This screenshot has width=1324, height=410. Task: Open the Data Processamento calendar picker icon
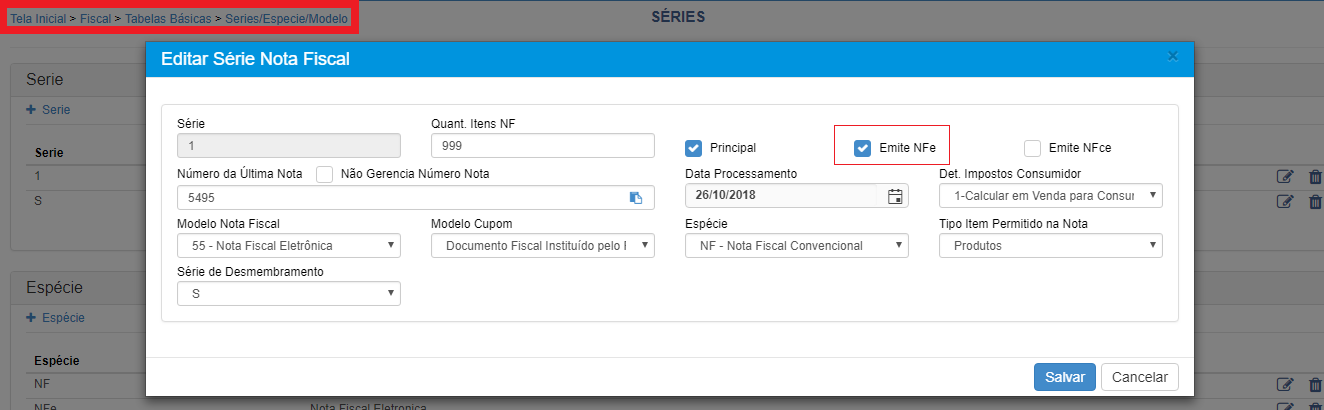895,196
